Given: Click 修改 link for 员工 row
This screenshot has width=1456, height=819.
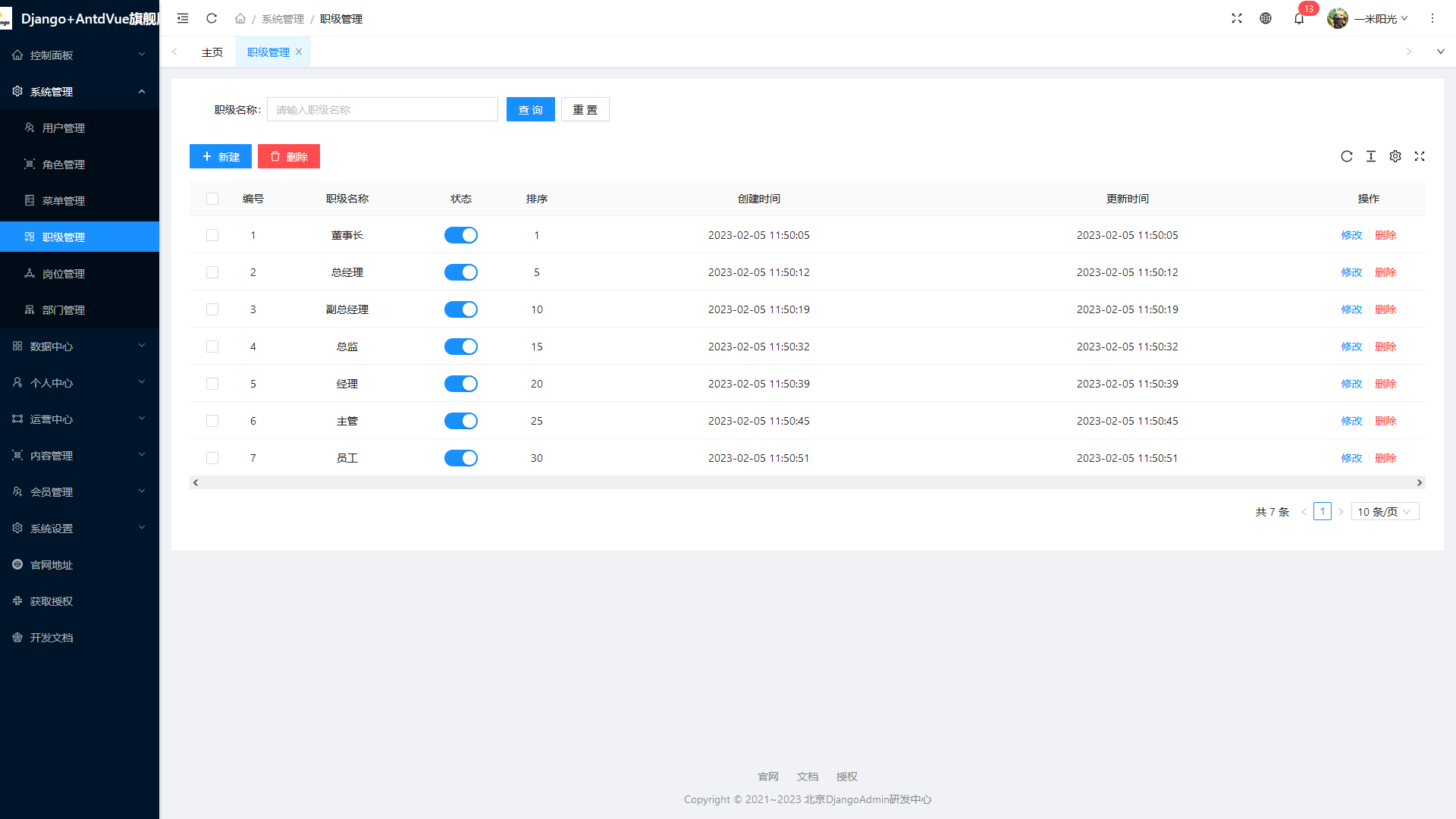Looking at the screenshot, I should click(x=1351, y=458).
